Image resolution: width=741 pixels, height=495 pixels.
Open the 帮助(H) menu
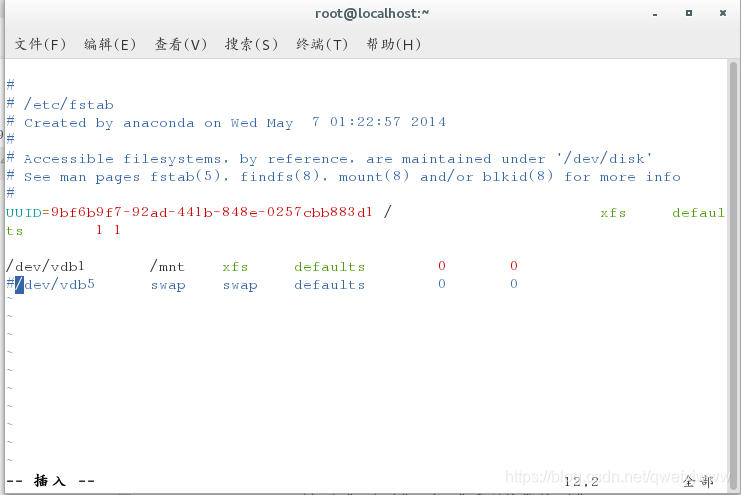tap(394, 44)
